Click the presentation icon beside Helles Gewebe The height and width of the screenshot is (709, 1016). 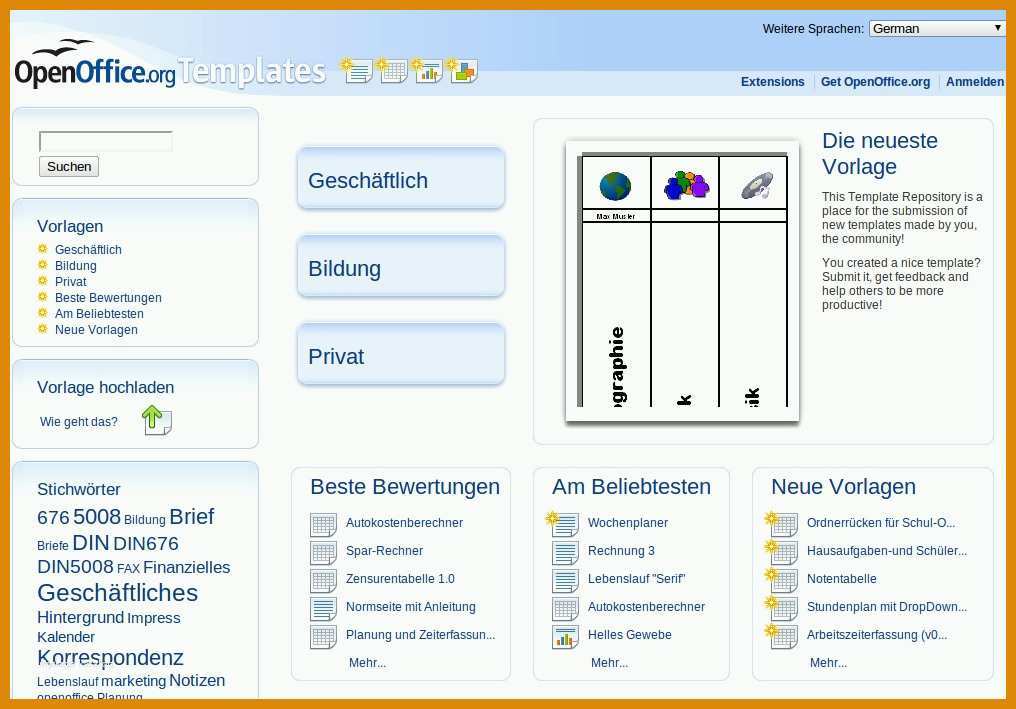(x=565, y=636)
